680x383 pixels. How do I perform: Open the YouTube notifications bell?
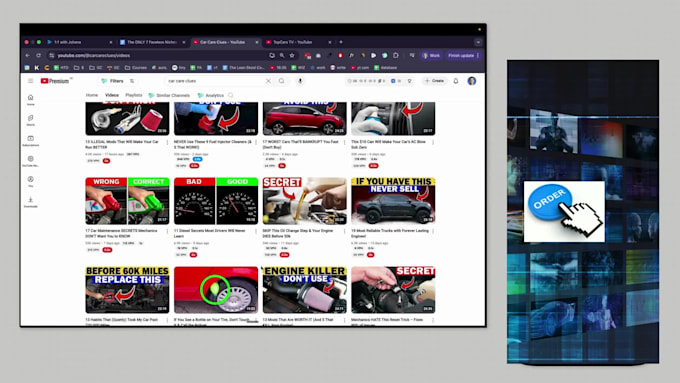456,81
